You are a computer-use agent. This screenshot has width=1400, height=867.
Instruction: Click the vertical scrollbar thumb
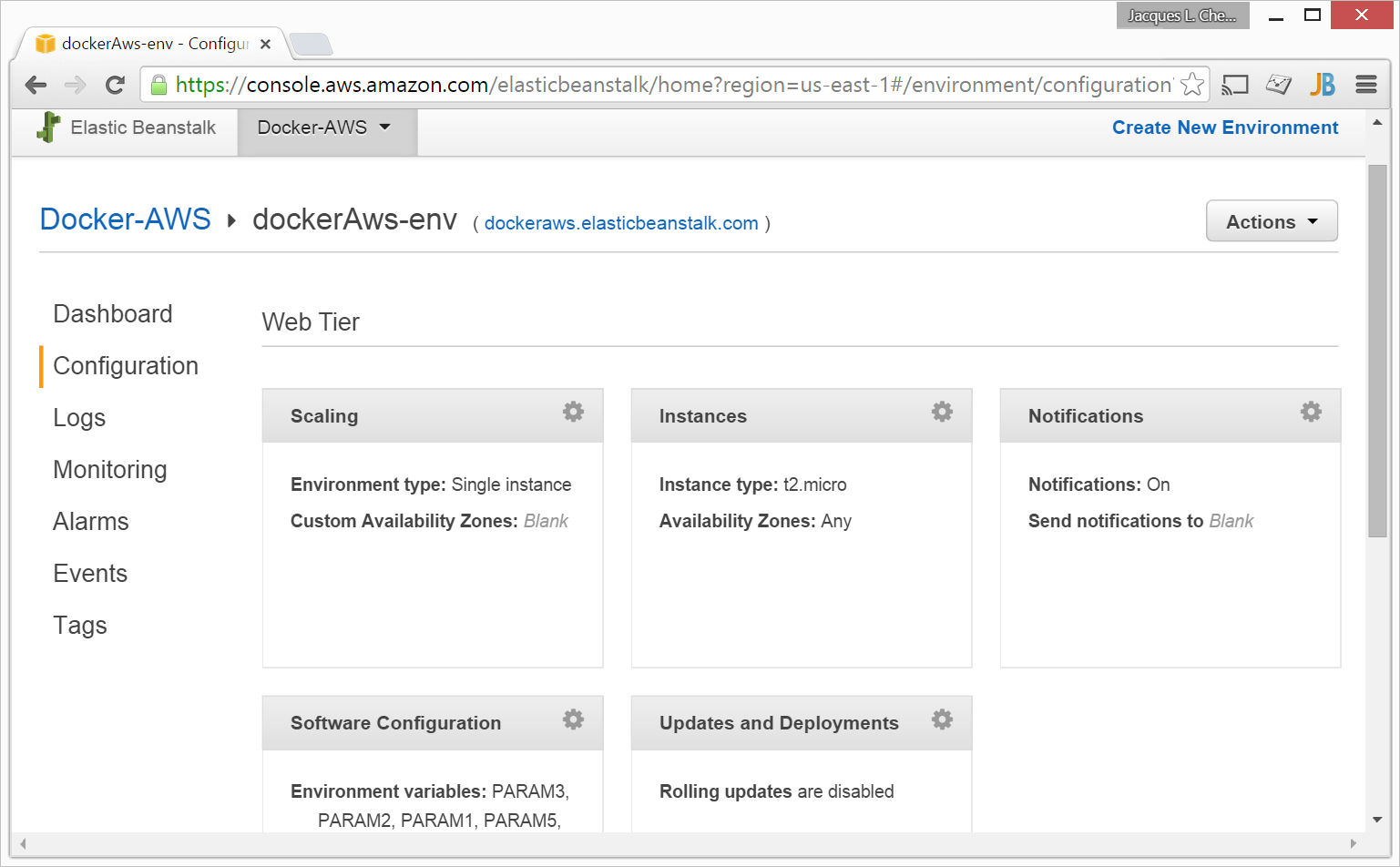(1376, 351)
